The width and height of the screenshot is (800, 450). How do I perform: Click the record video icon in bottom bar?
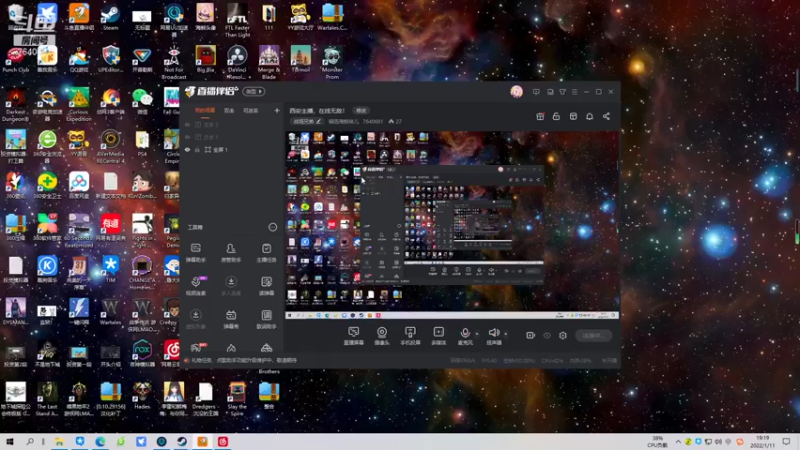[531, 335]
